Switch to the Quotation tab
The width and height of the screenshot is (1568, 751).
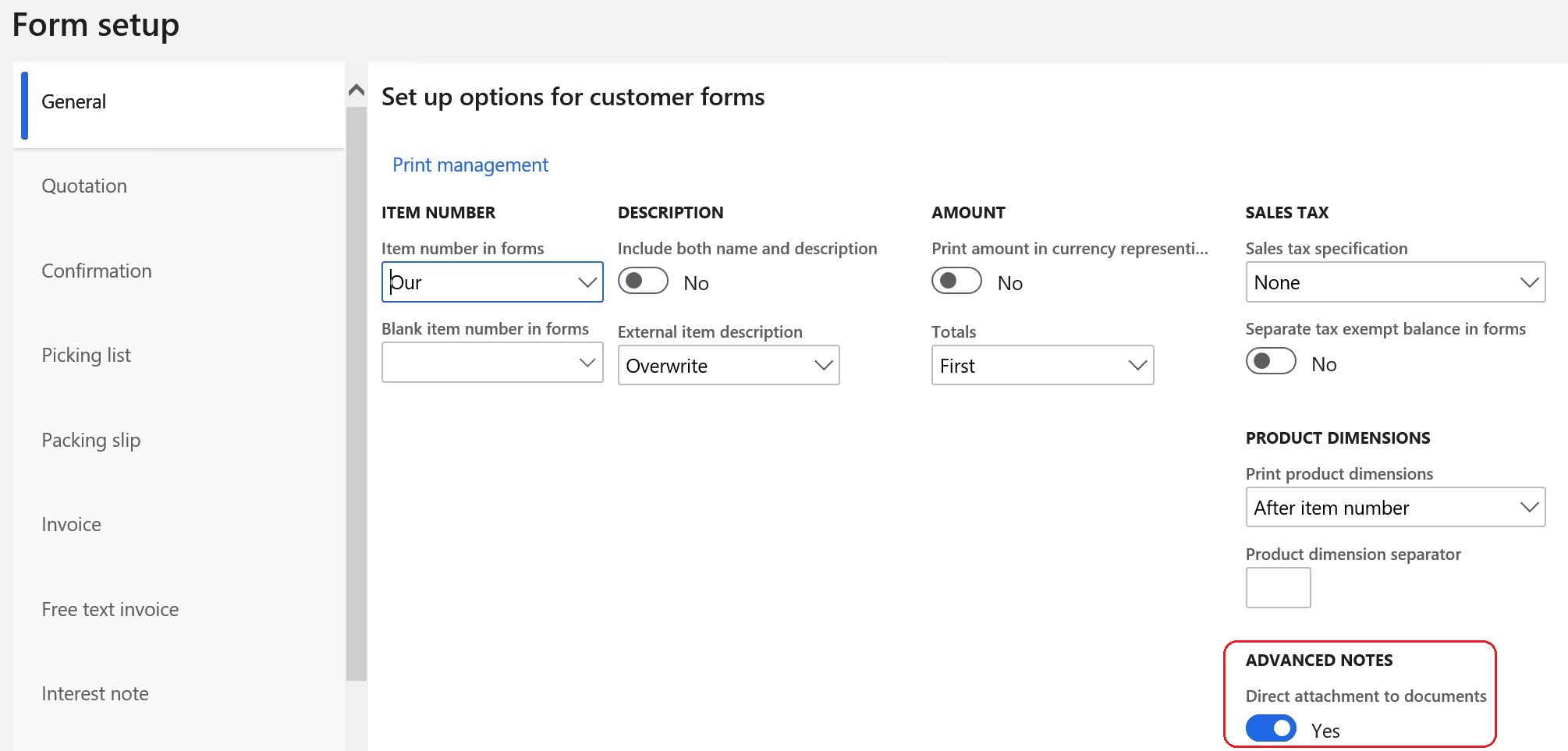coord(179,186)
